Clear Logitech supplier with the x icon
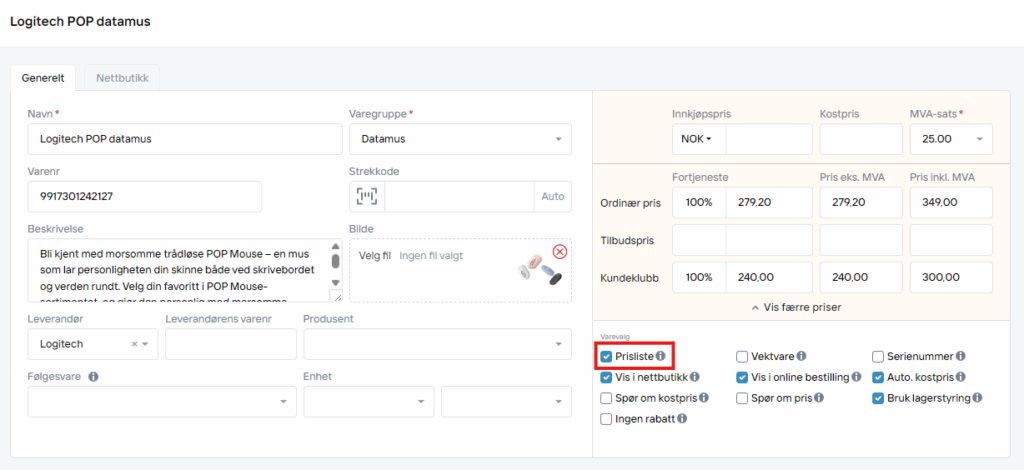 [134, 344]
